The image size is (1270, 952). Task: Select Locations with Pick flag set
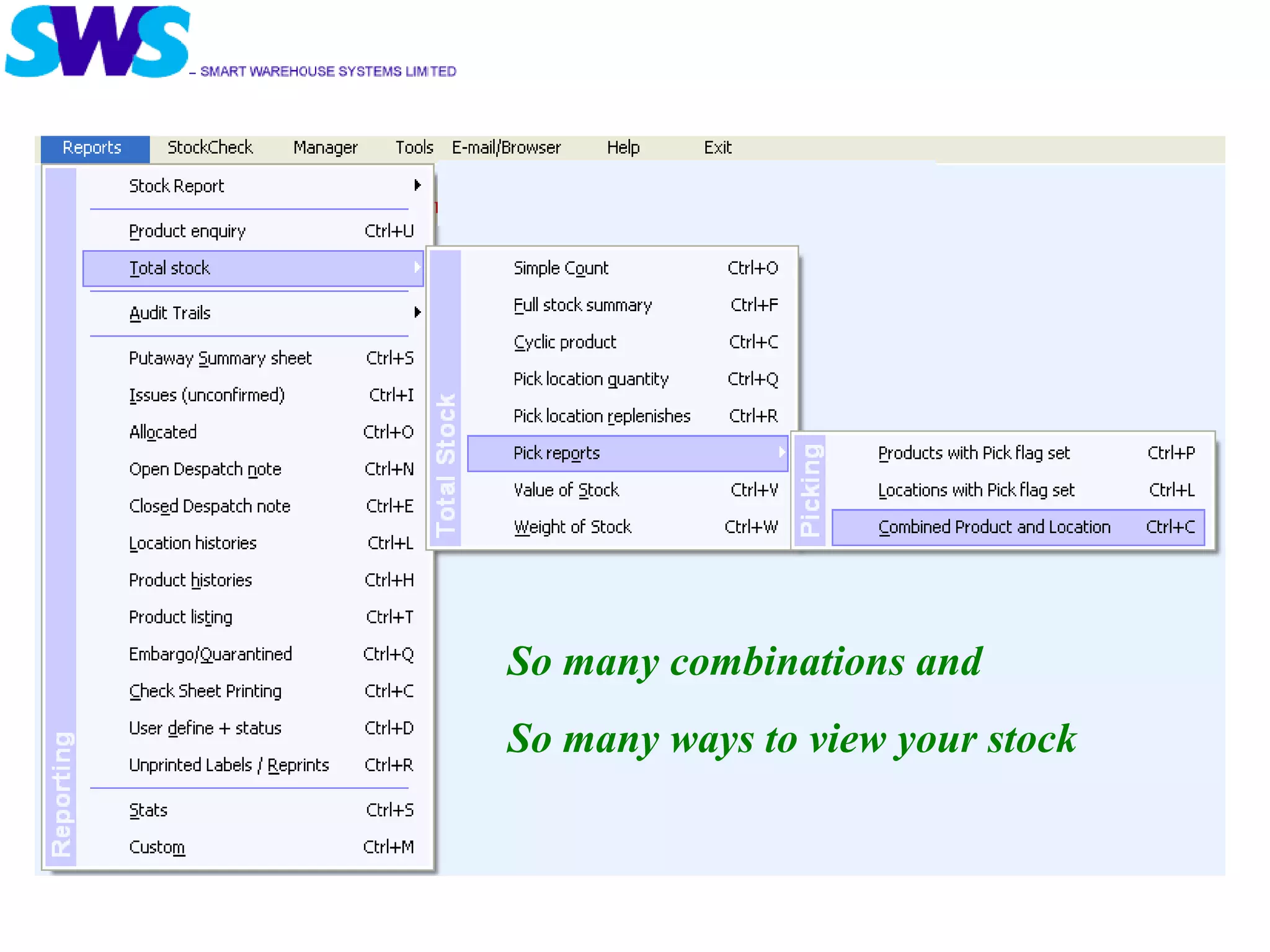point(1018,490)
